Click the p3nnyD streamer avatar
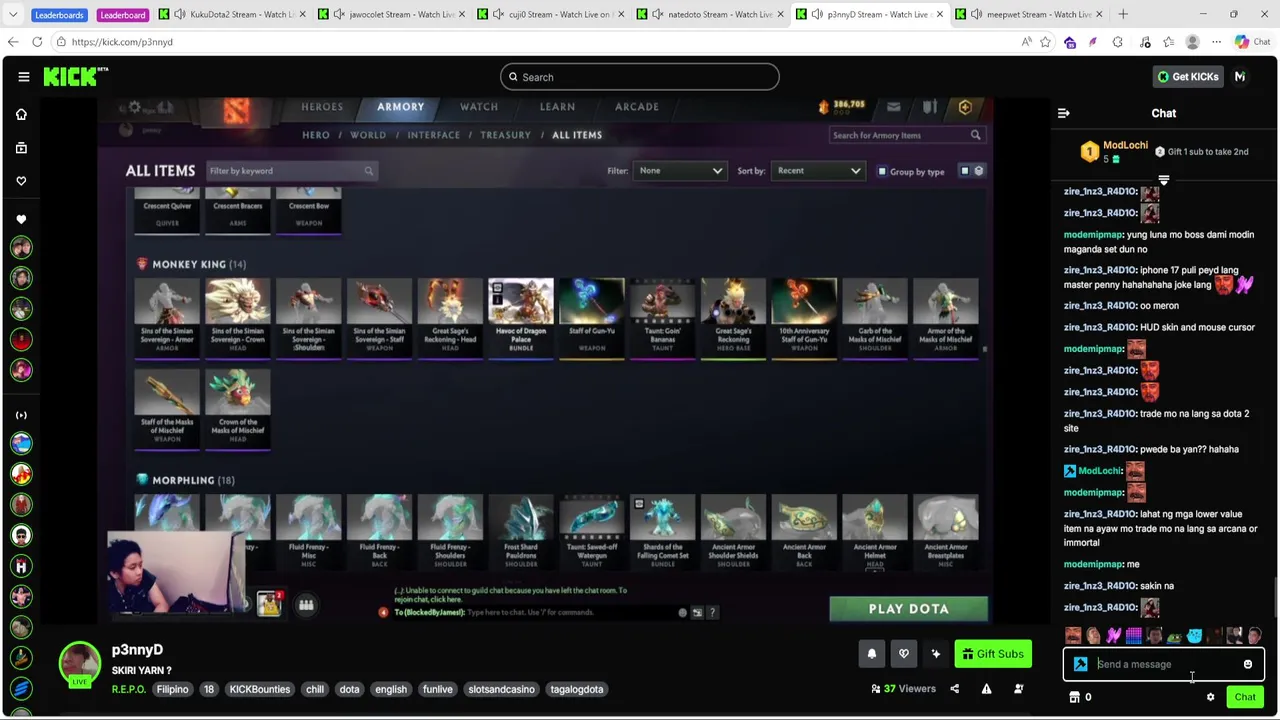Screen dimensions: 1280x720 79,664
